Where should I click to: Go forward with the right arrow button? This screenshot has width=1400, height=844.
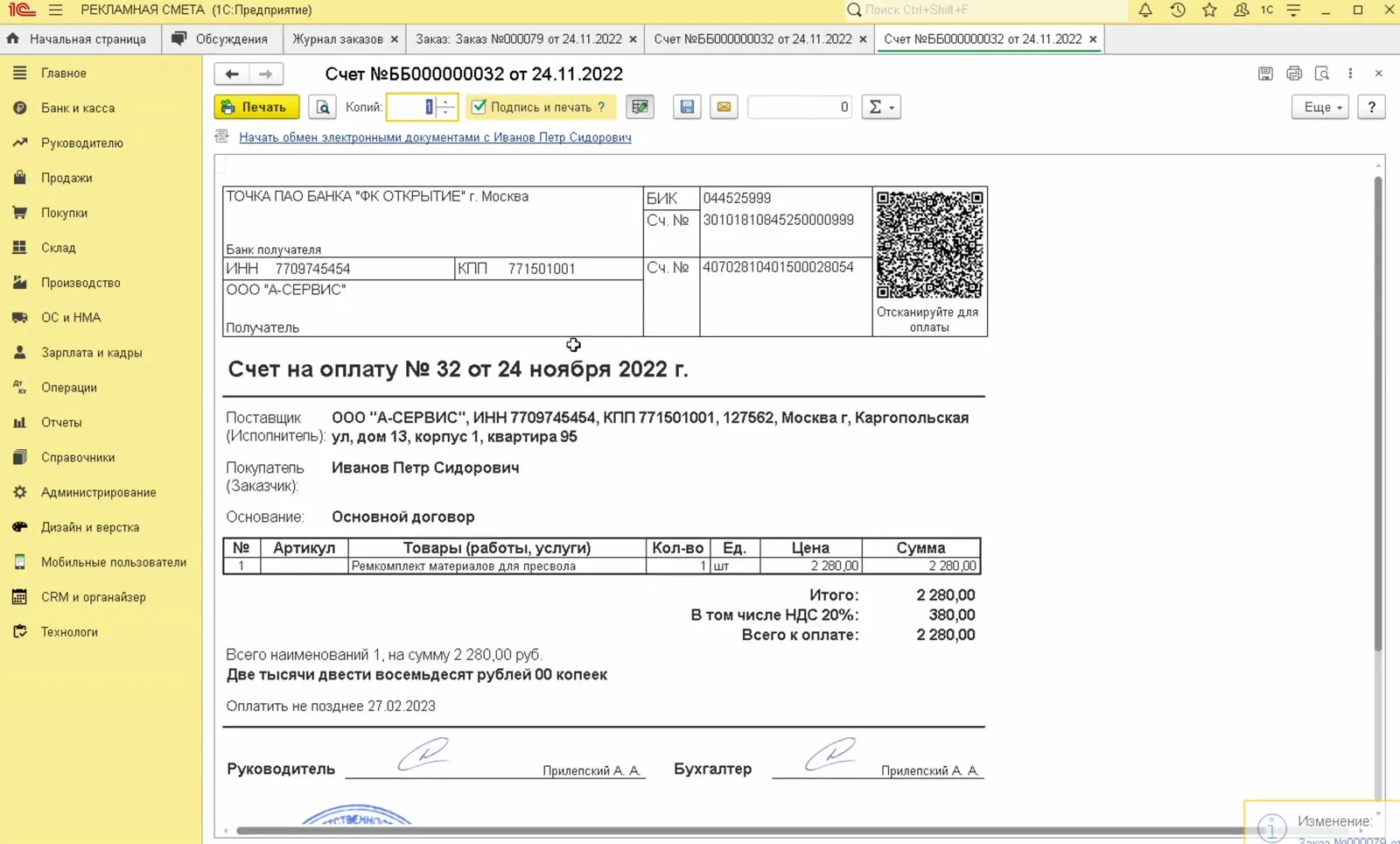click(266, 74)
